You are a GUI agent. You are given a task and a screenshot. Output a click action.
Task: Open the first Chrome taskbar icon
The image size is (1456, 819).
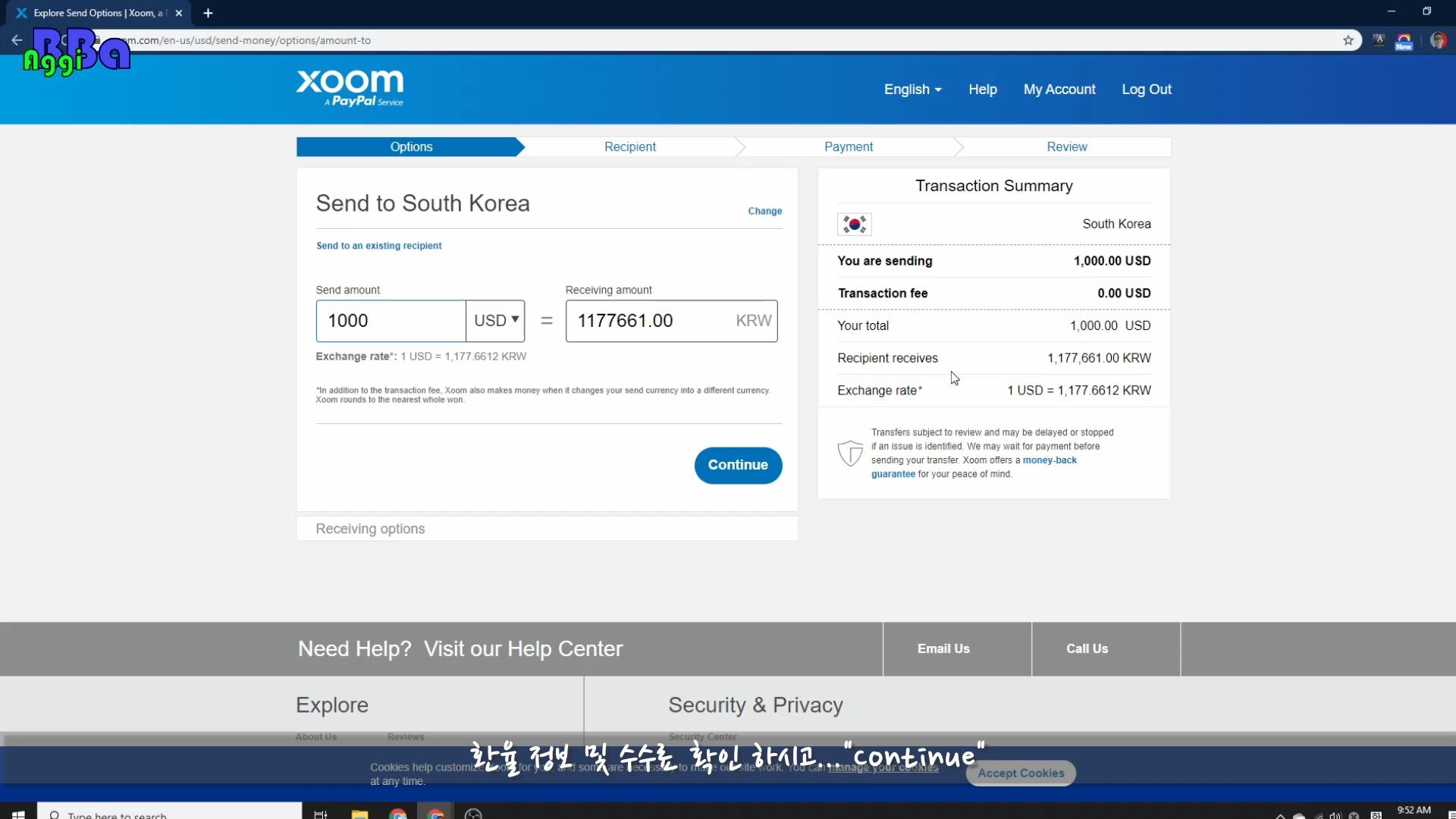pyautogui.click(x=397, y=814)
